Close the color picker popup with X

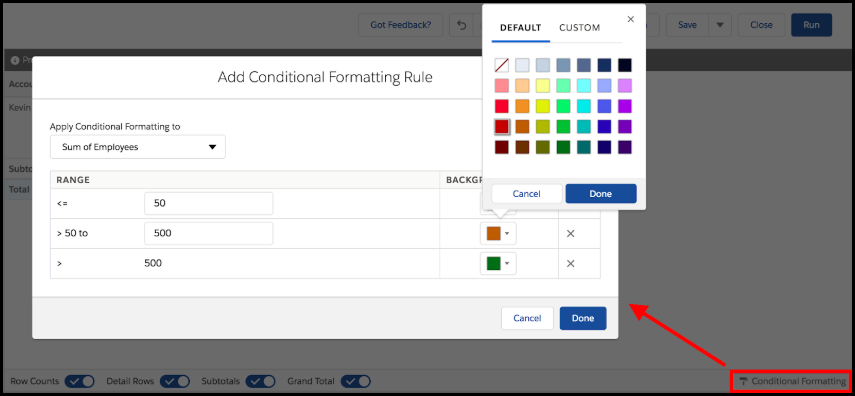[630, 20]
